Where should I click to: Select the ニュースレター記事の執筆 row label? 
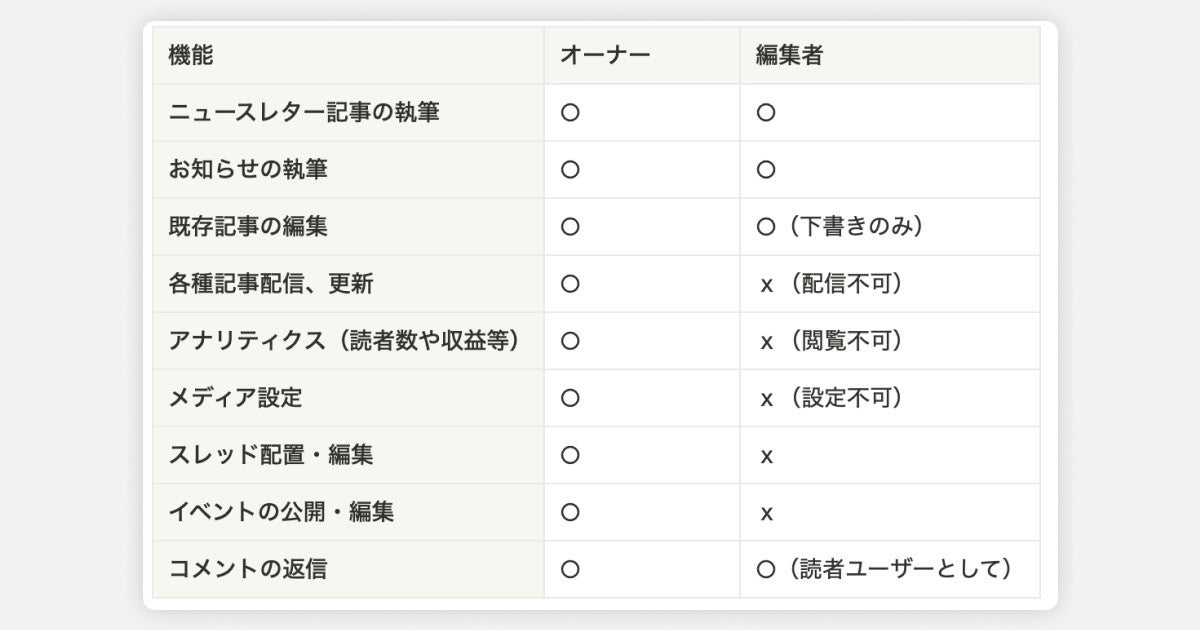point(304,113)
